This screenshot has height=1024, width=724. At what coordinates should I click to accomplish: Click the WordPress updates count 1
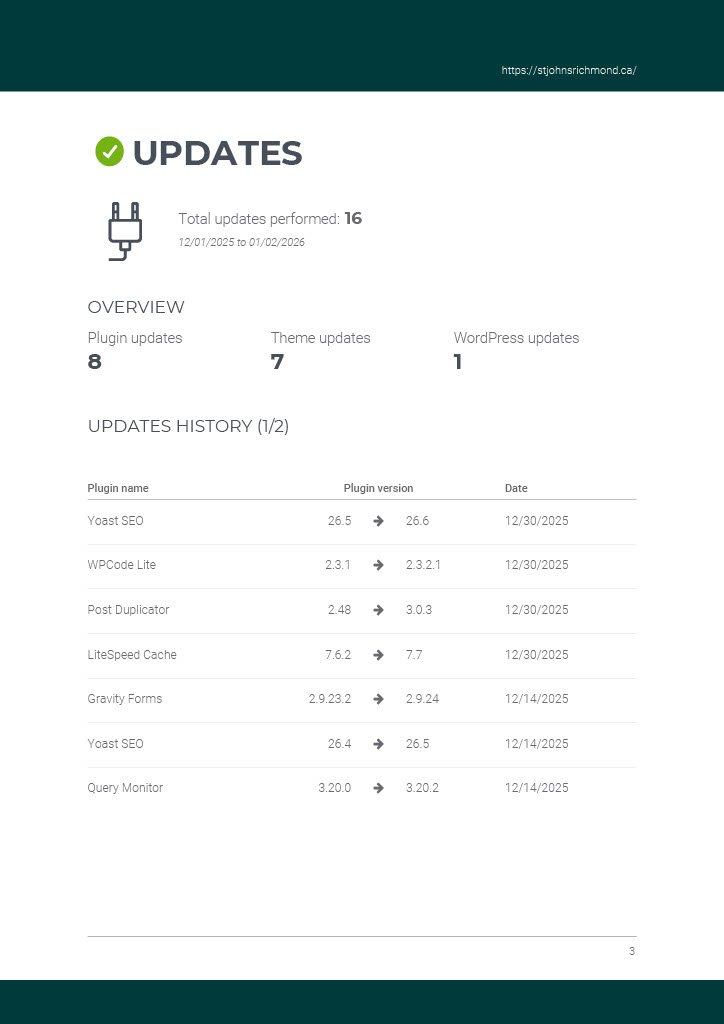458,362
